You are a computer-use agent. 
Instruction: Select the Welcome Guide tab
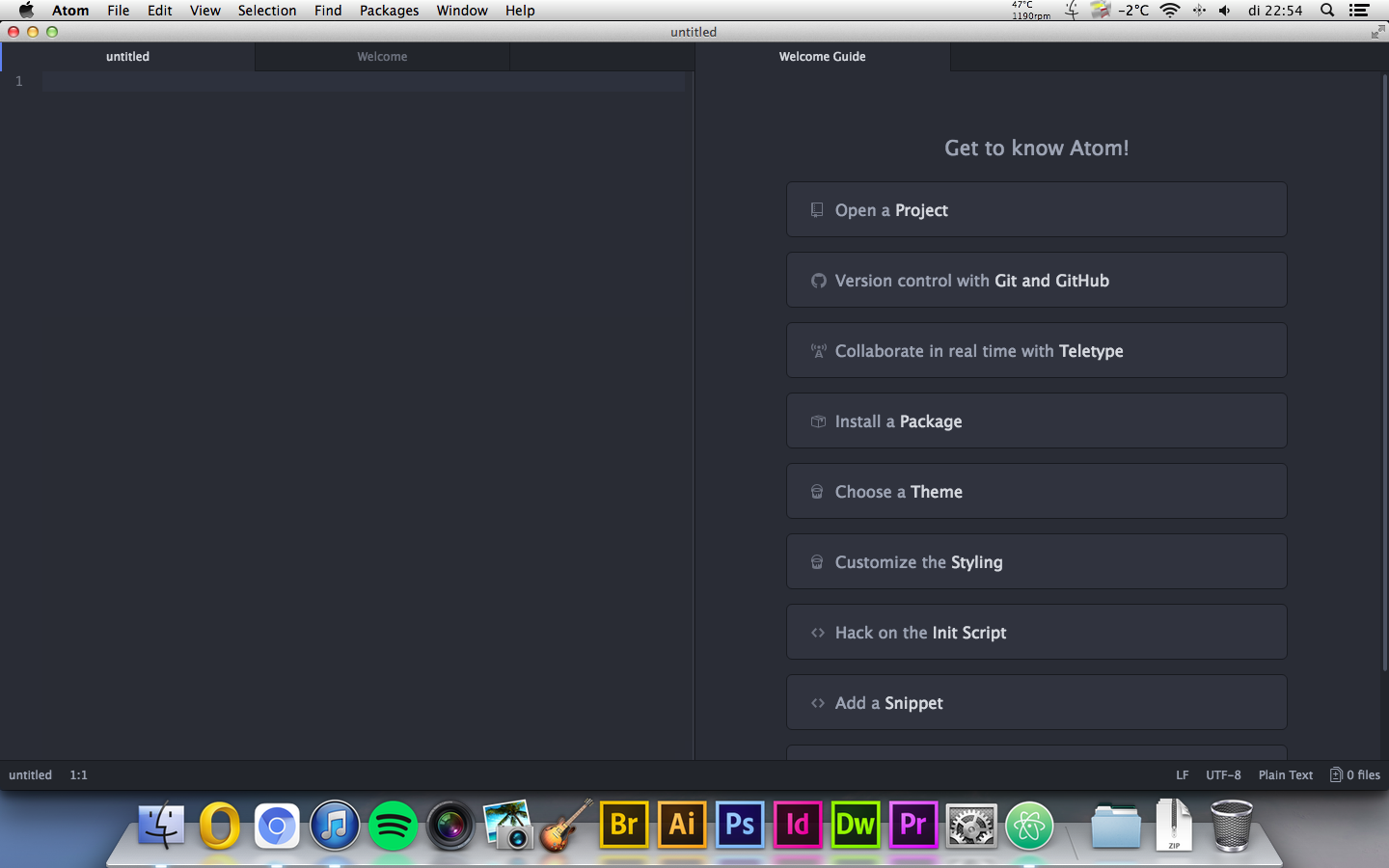coord(823,57)
